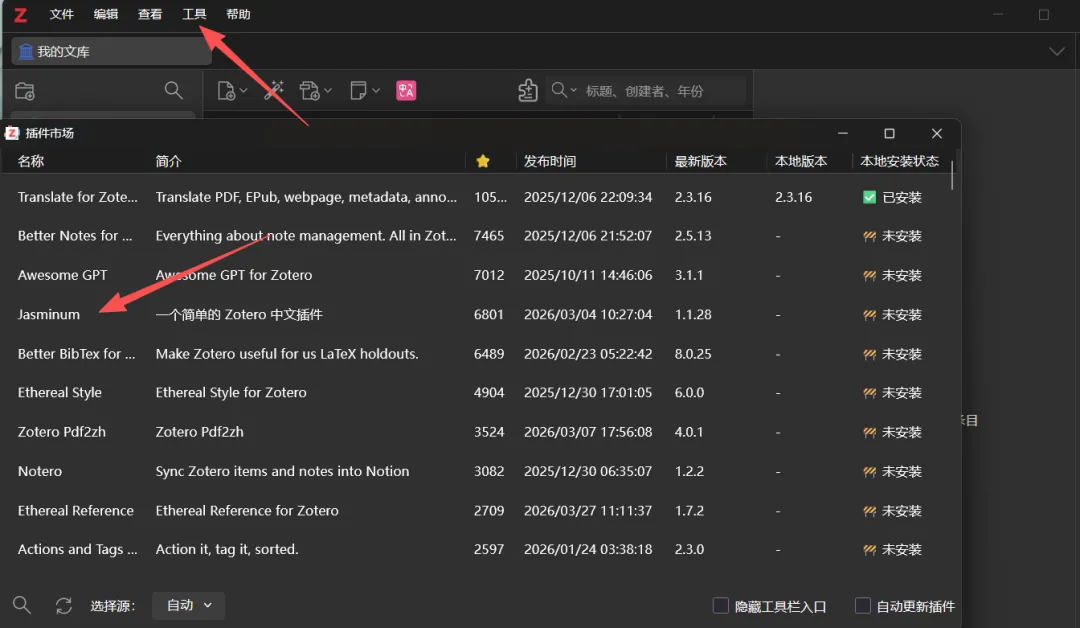Click description 'Action it, tag it, sorted.'
Image resolution: width=1080 pixels, height=628 pixels.
pos(227,549)
